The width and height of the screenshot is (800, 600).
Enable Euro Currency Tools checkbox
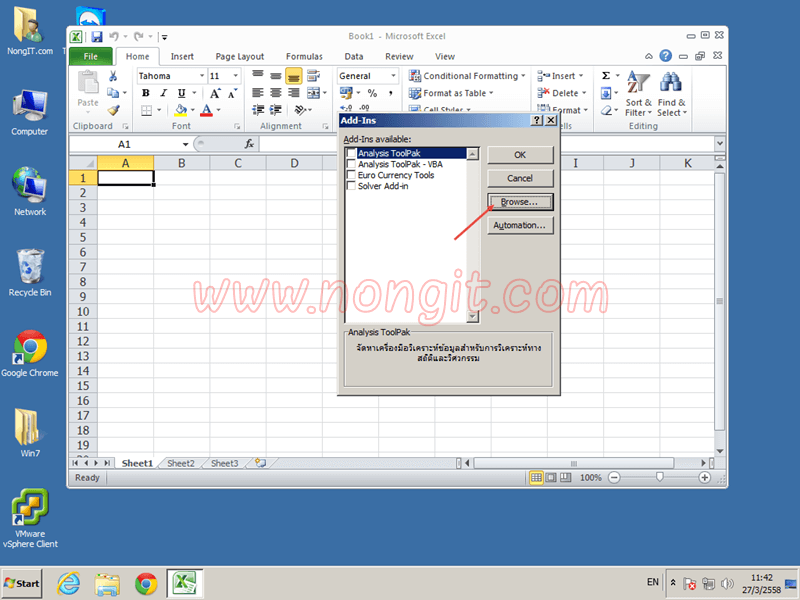point(351,175)
